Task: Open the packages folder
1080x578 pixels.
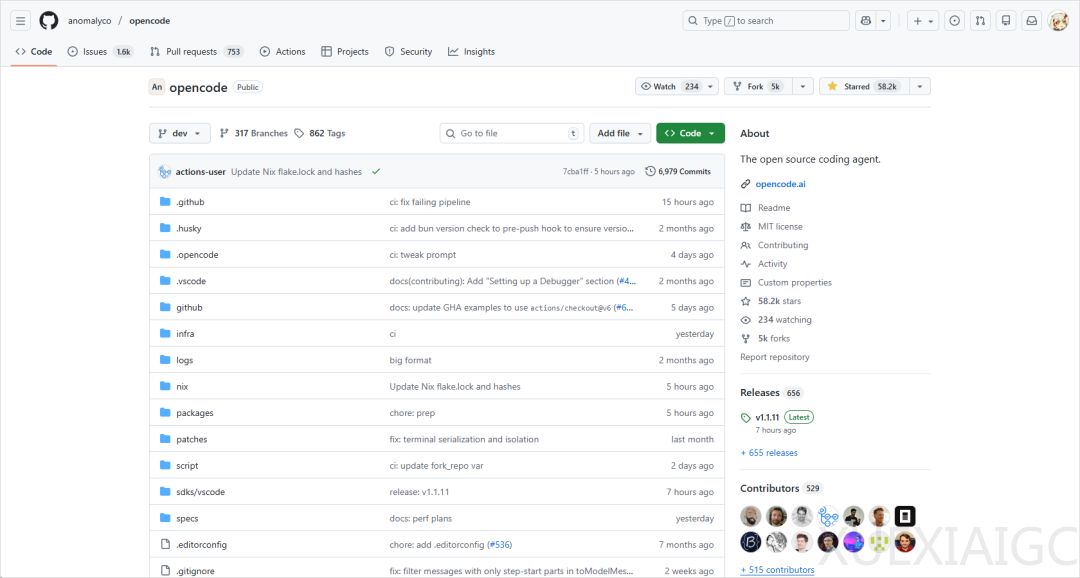Action: point(195,413)
